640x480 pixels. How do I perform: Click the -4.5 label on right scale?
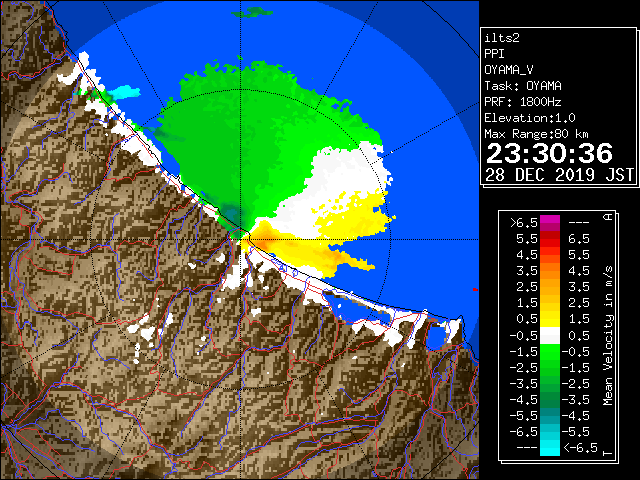[x=576, y=416]
